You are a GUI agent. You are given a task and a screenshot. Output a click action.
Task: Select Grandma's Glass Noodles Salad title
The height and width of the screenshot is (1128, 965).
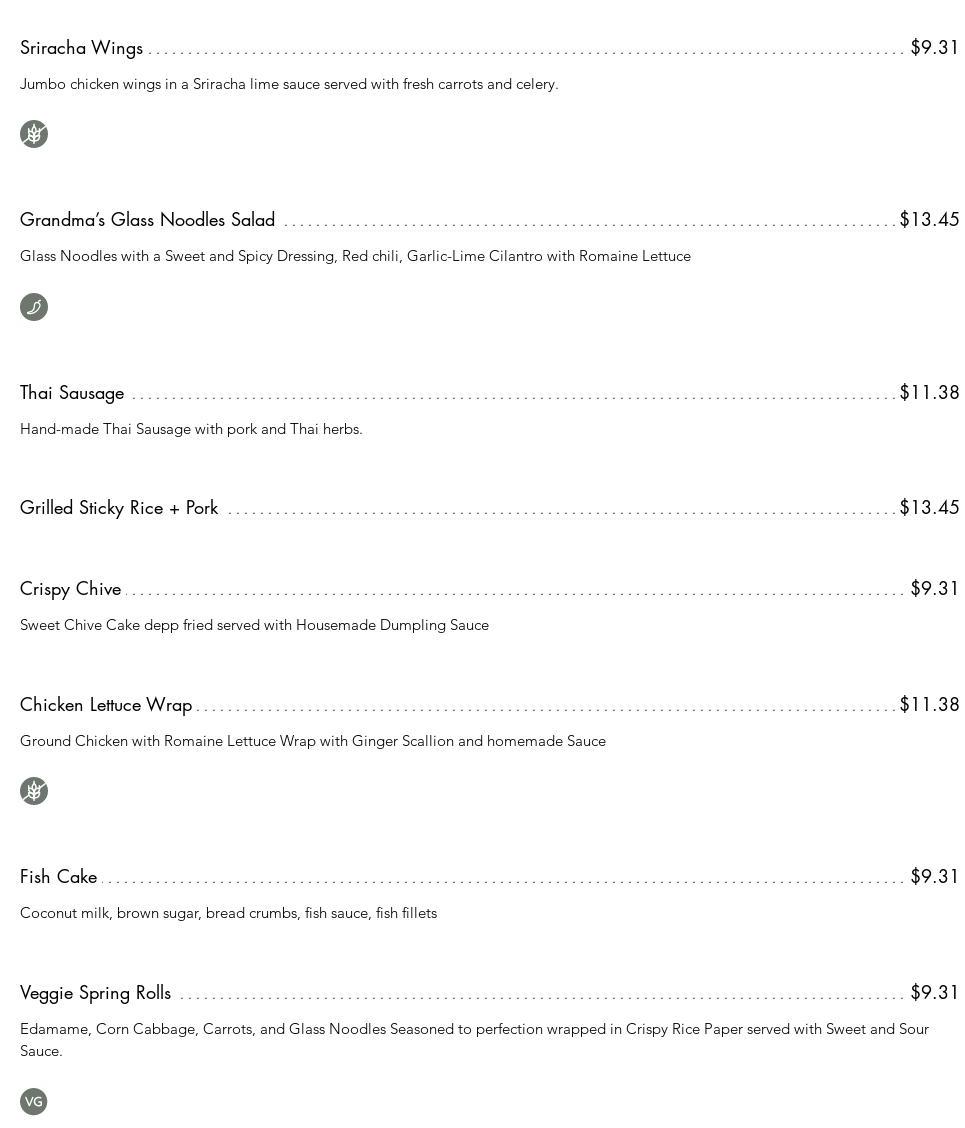coord(147,220)
